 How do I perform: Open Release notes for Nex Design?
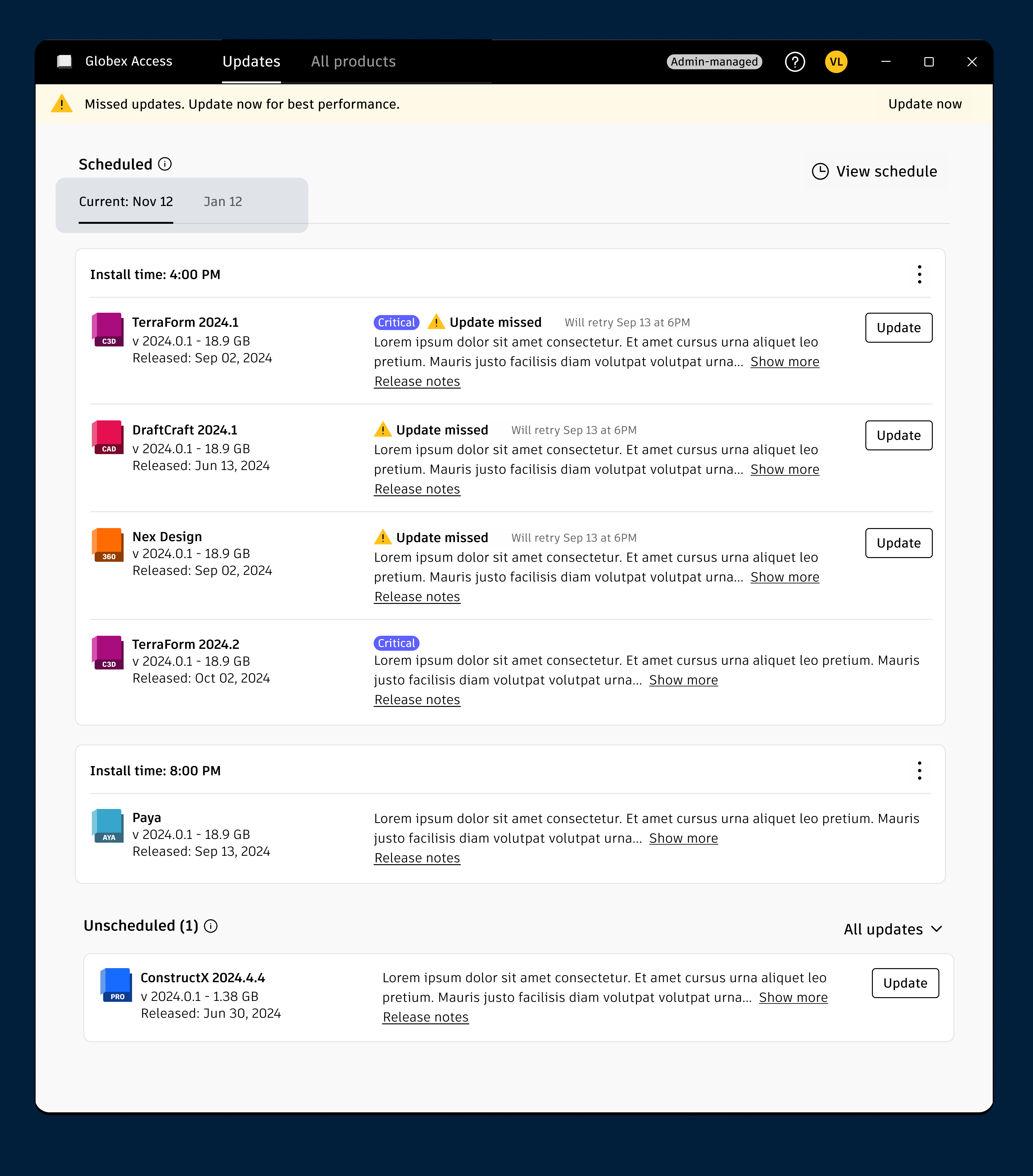click(x=417, y=597)
